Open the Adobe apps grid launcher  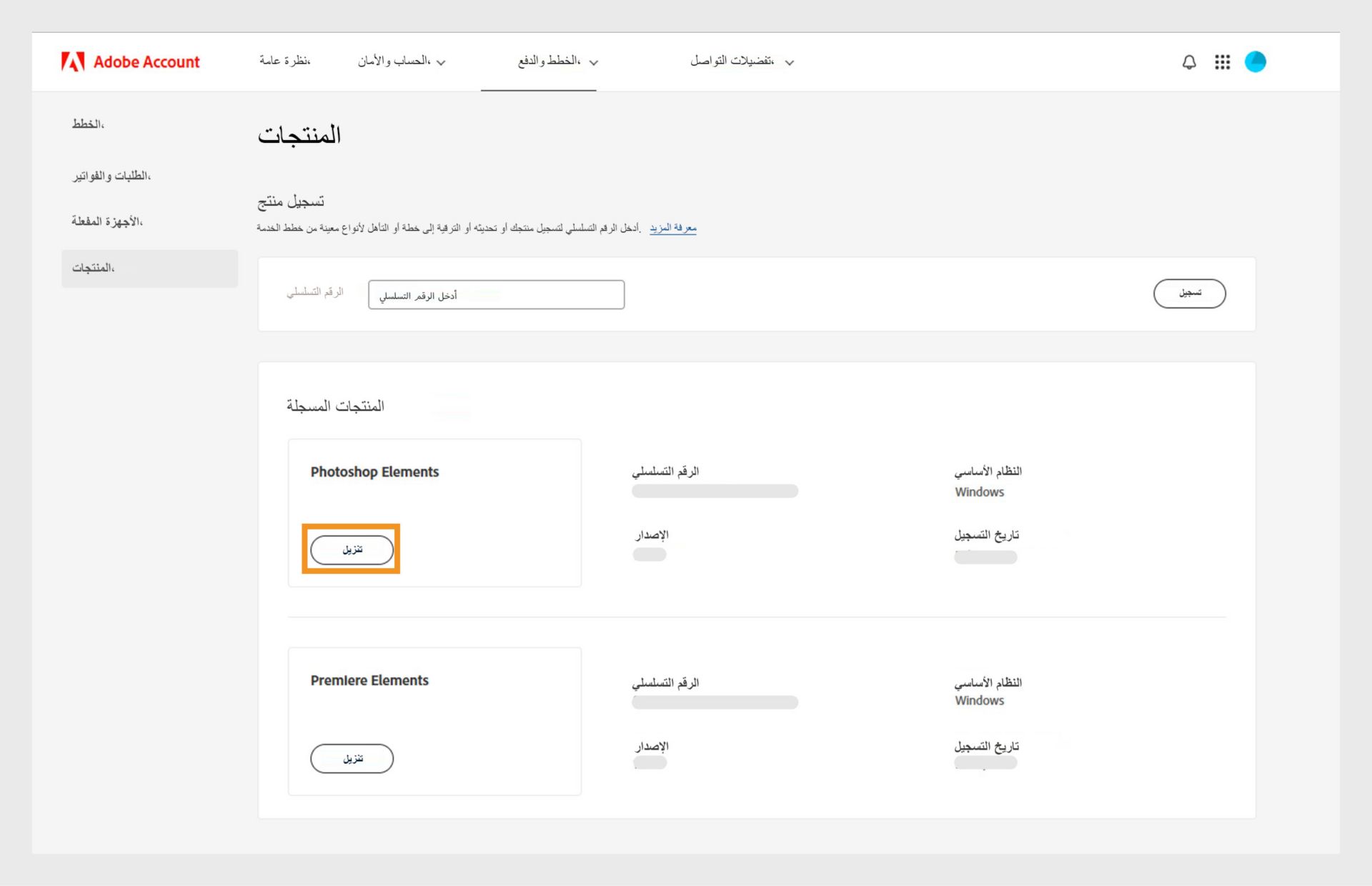1222,61
